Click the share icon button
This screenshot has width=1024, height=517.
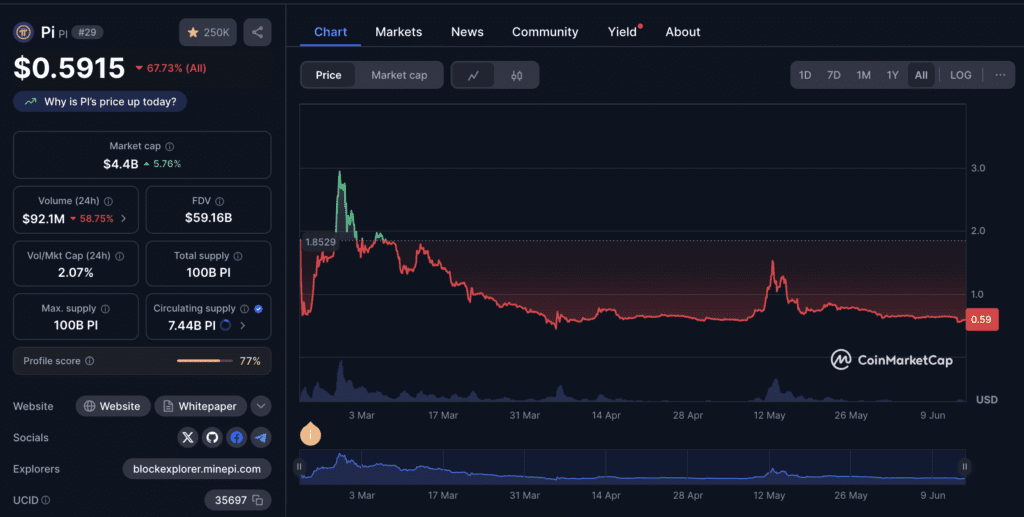(x=257, y=32)
